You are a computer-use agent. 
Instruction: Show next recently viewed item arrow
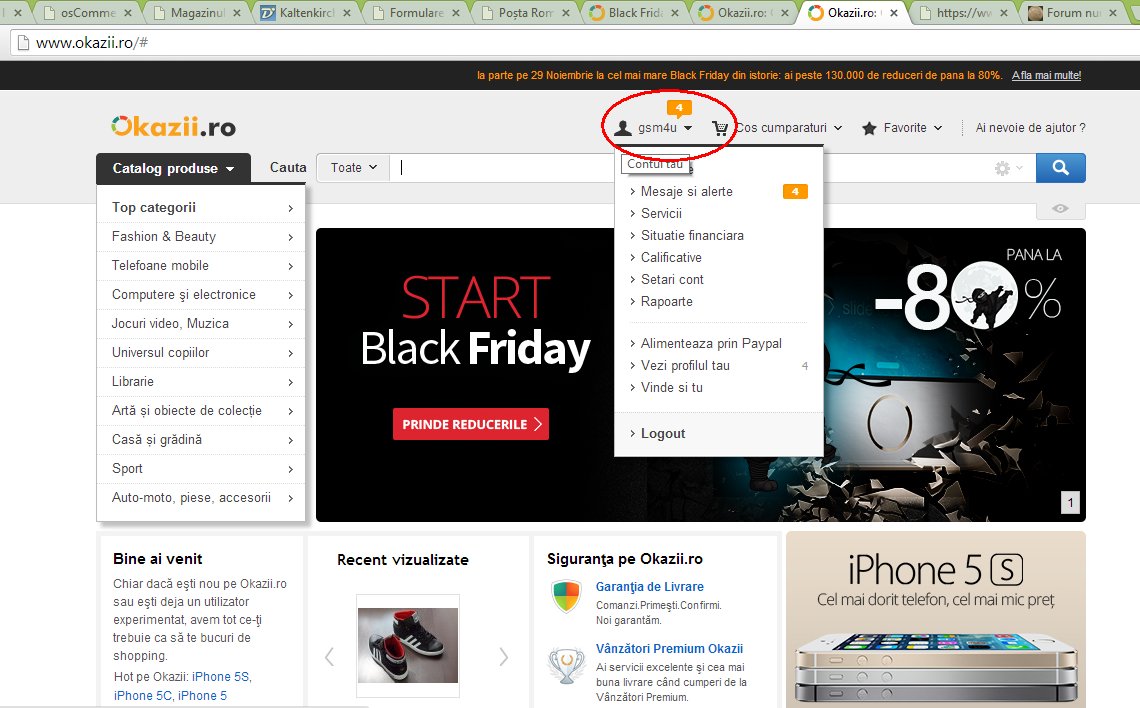[503, 656]
